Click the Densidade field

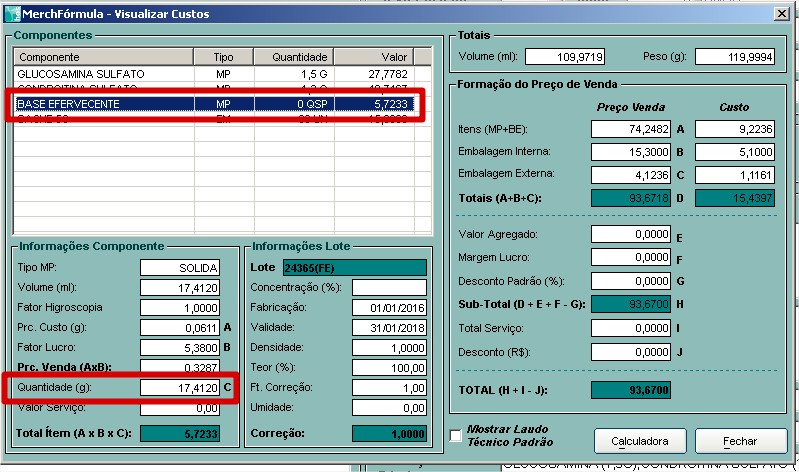[389, 348]
